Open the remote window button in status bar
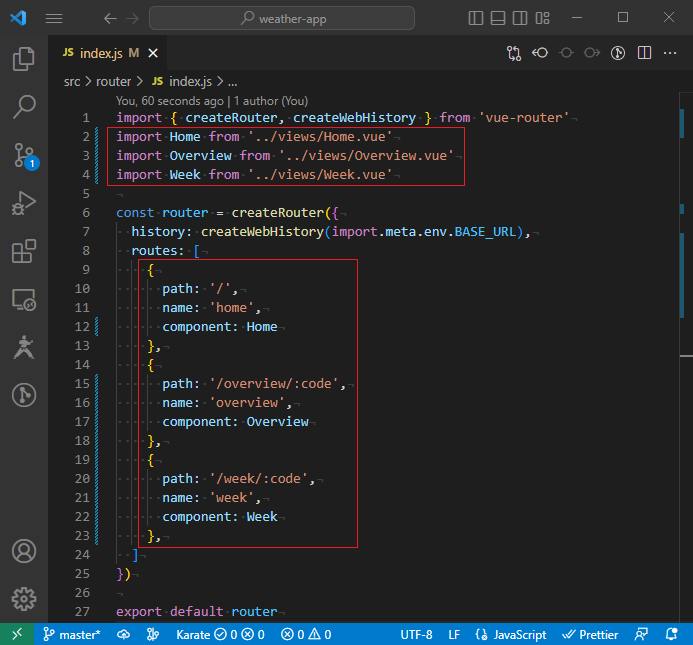This screenshot has width=693, height=645. pyautogui.click(x=17, y=634)
